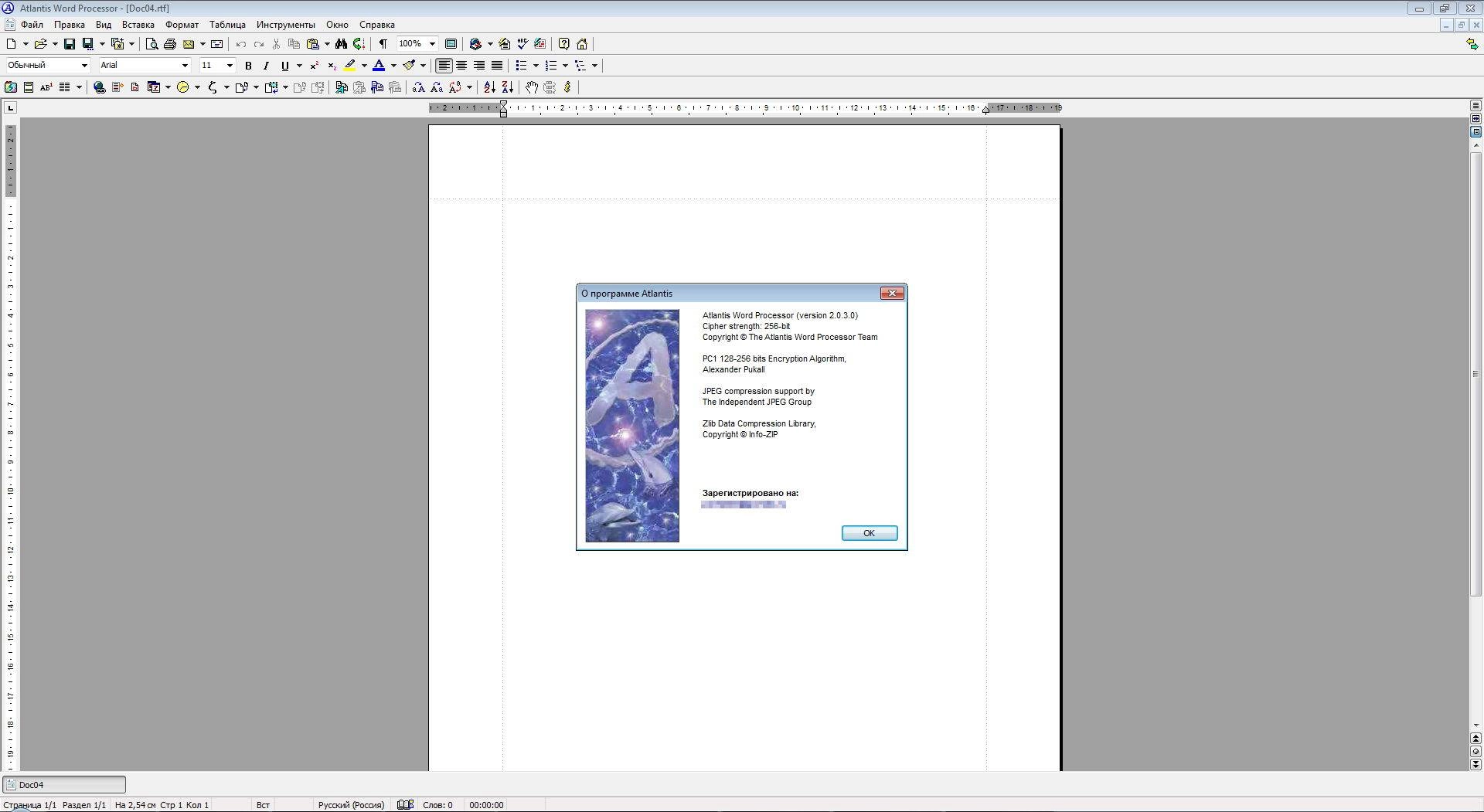
Task: Click the Print icon
Action: point(170,44)
